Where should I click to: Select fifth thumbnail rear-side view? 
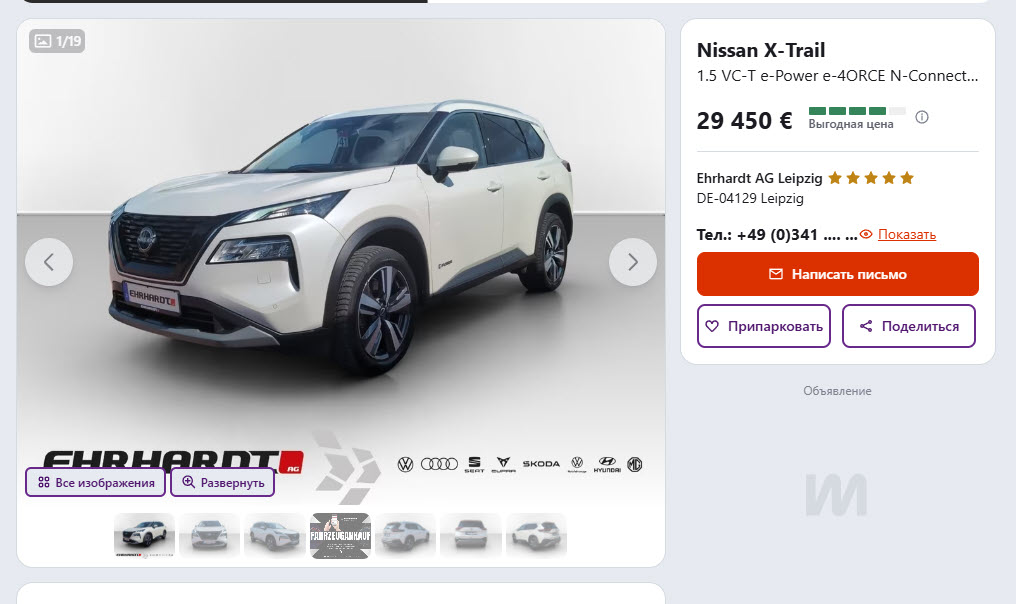click(x=405, y=535)
